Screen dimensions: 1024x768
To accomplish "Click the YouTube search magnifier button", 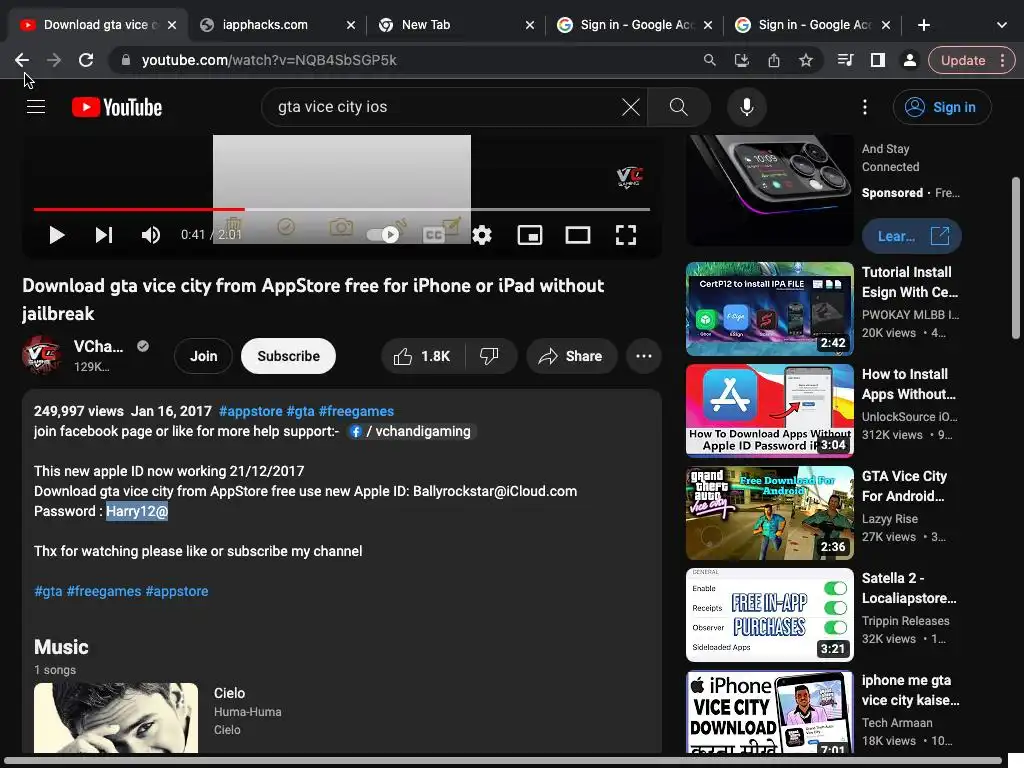I will click(679, 106).
